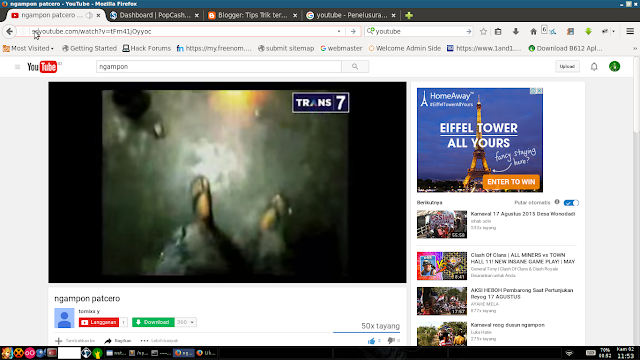The width and height of the screenshot is (640, 360).
Task: Show more bookmarks via overflow chevron
Action: click(x=635, y=48)
